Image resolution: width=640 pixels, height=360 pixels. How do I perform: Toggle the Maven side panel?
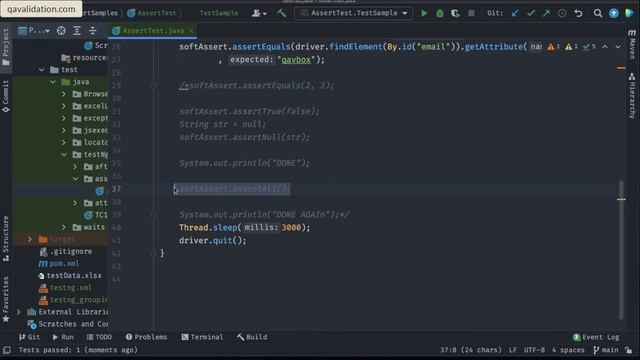click(632, 44)
